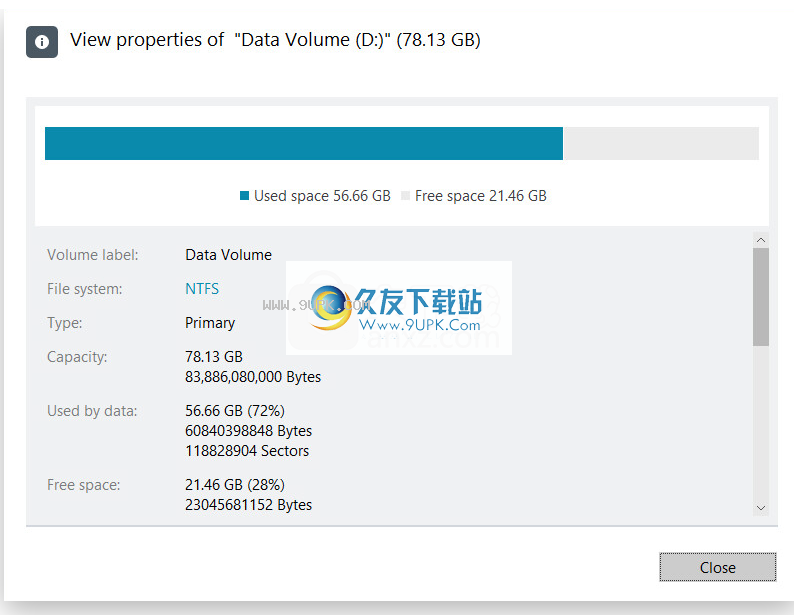This screenshot has width=798, height=616.
Task: Click the scrollbar up arrow
Action: tap(761, 240)
